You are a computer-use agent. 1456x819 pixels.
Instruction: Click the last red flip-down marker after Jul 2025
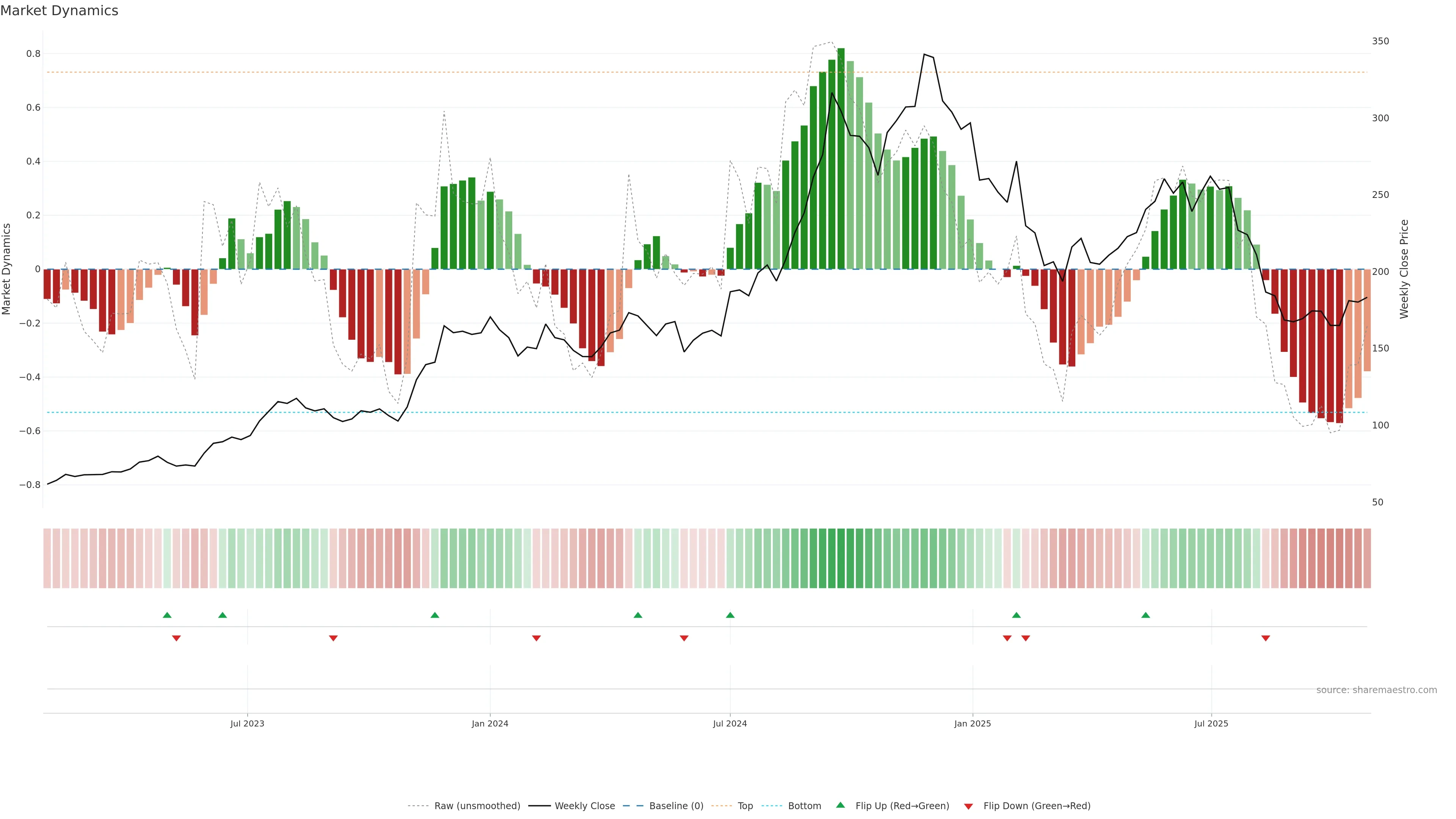click(x=1266, y=638)
